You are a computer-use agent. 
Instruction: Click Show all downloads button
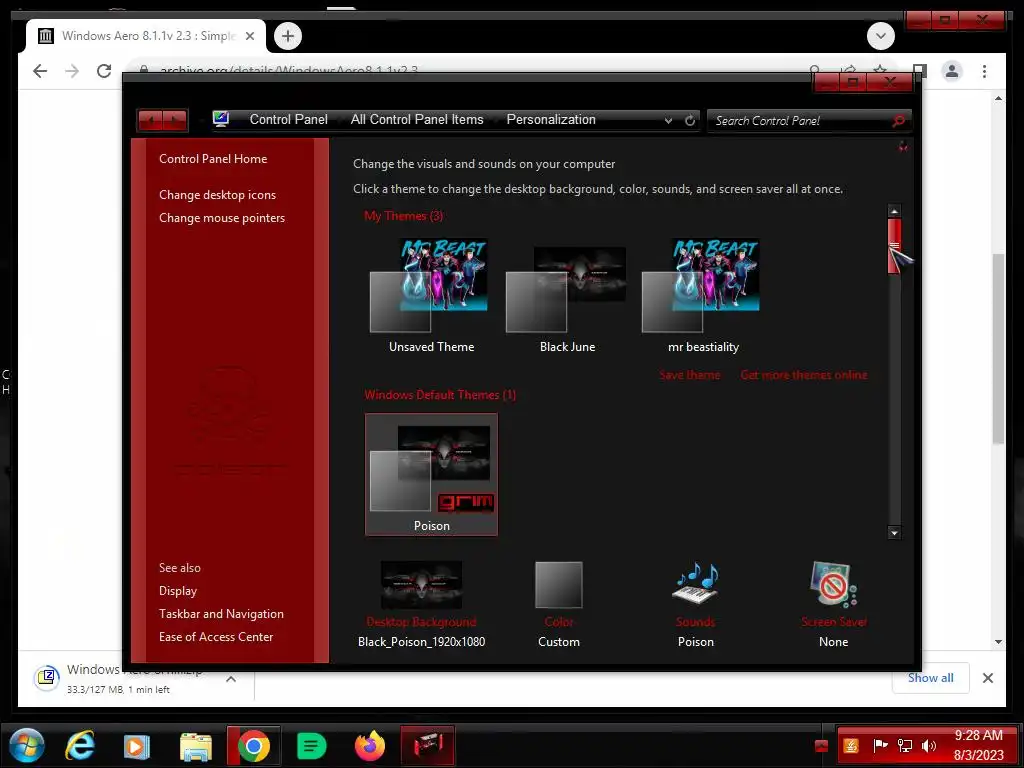pyautogui.click(x=931, y=678)
